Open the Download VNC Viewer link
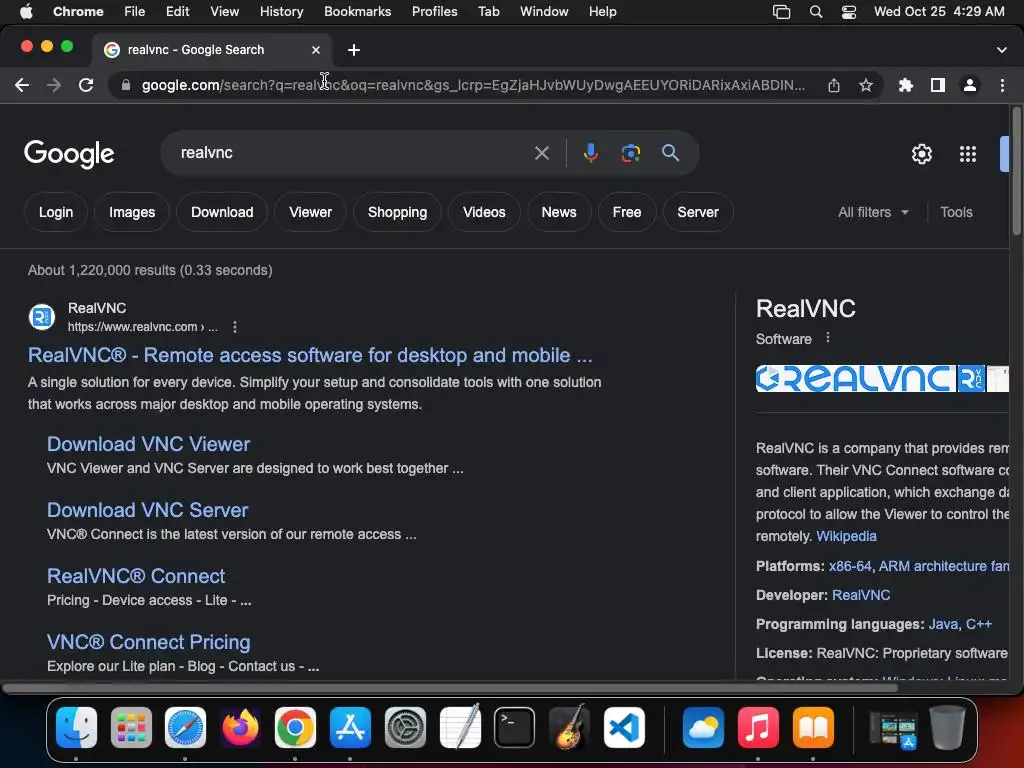This screenshot has height=768, width=1024. coord(148,444)
